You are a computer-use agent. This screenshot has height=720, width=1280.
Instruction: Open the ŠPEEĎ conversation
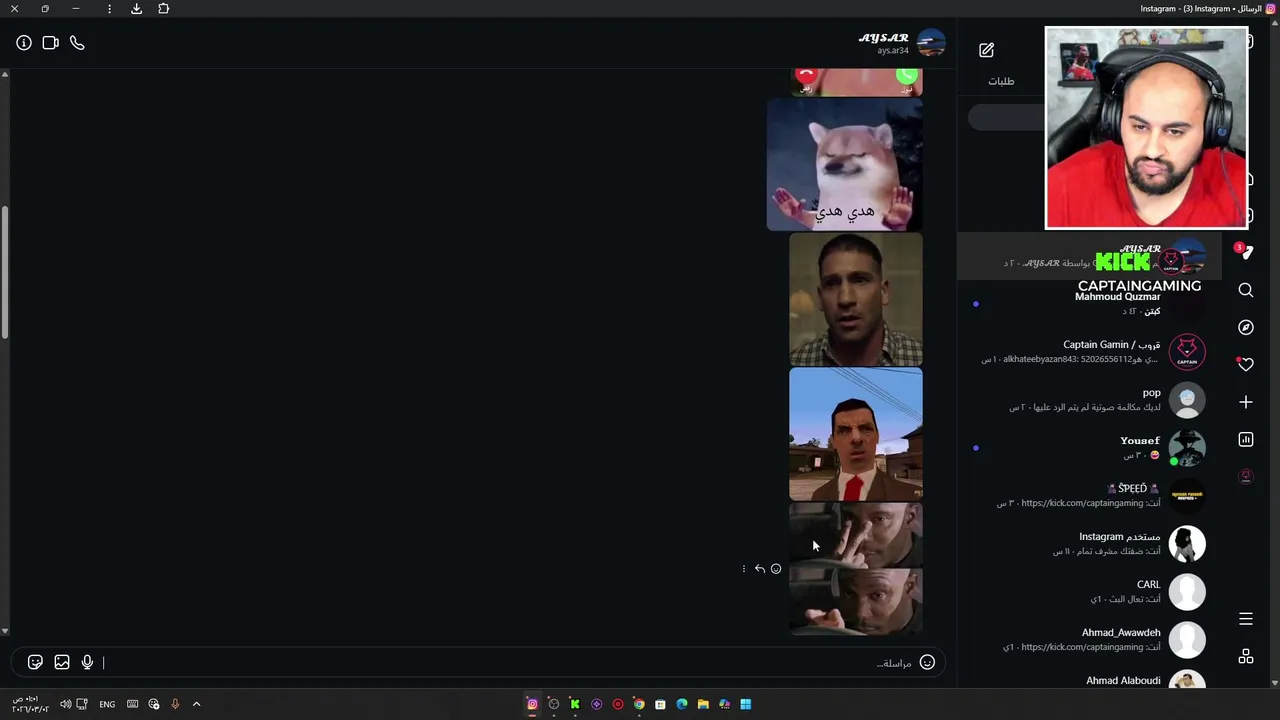1090,496
